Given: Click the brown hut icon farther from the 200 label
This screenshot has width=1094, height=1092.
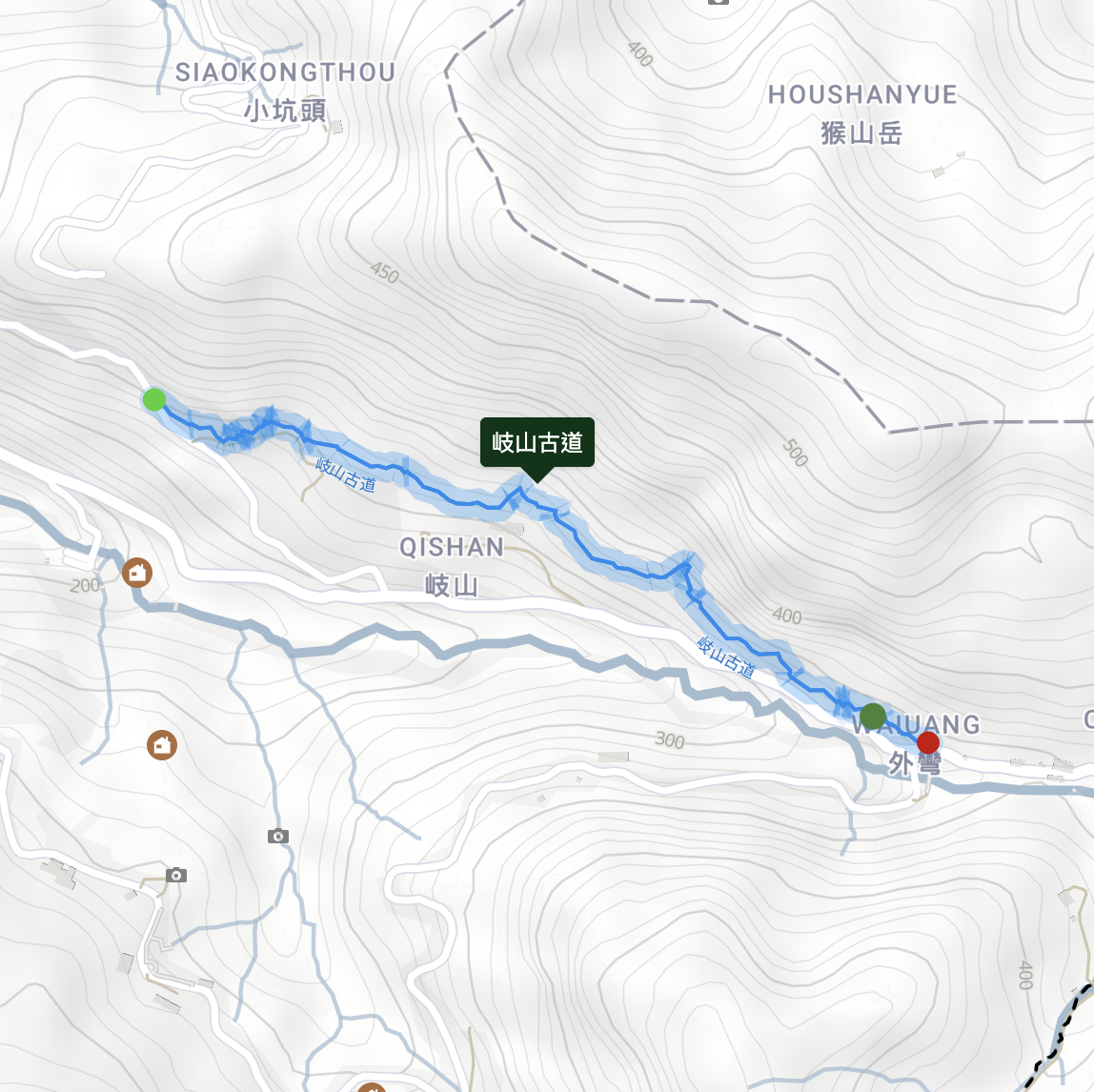Looking at the screenshot, I should (162, 745).
